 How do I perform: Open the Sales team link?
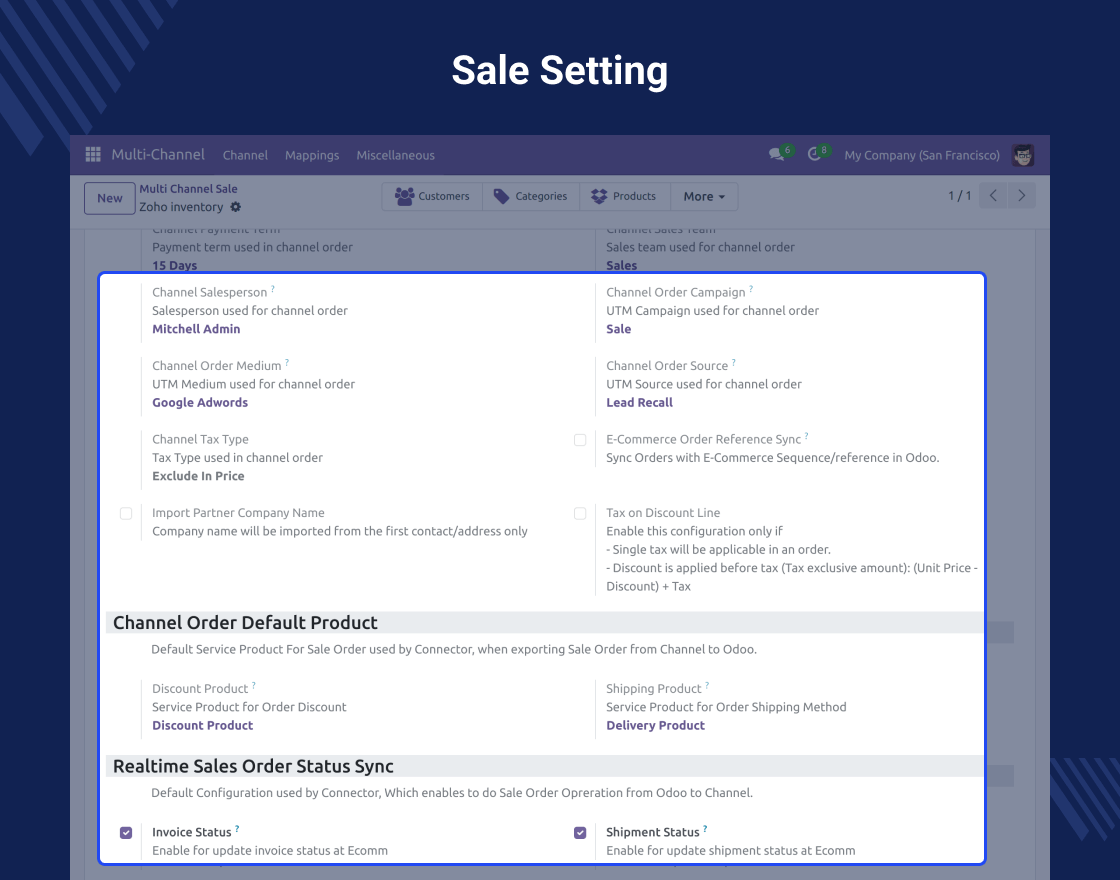tap(621, 265)
